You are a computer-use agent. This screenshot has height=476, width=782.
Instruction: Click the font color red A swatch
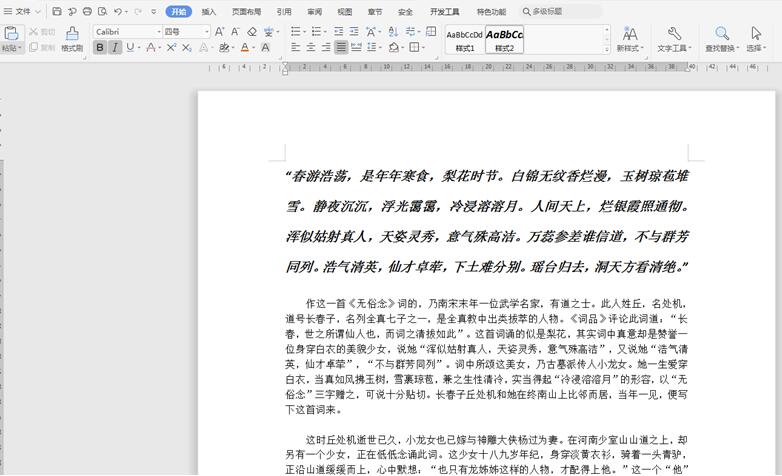pyautogui.click(x=245, y=48)
